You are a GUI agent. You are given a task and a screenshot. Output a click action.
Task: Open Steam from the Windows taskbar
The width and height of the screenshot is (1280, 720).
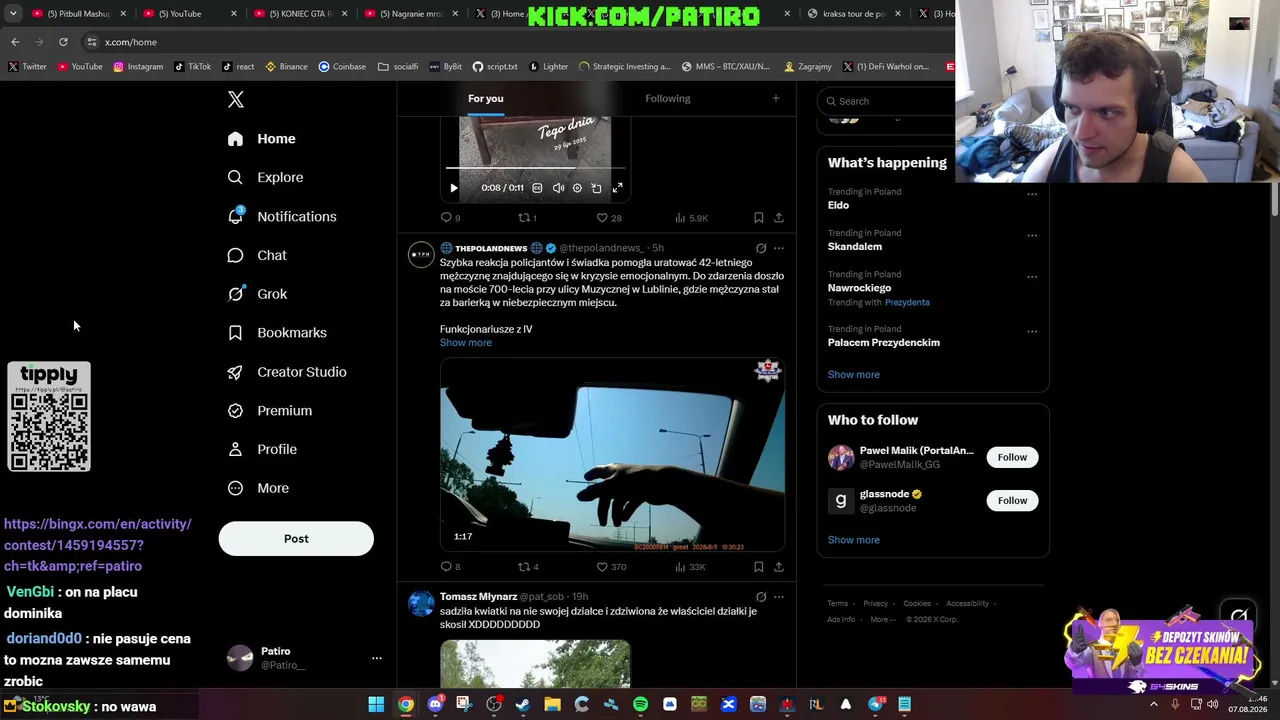(523, 704)
